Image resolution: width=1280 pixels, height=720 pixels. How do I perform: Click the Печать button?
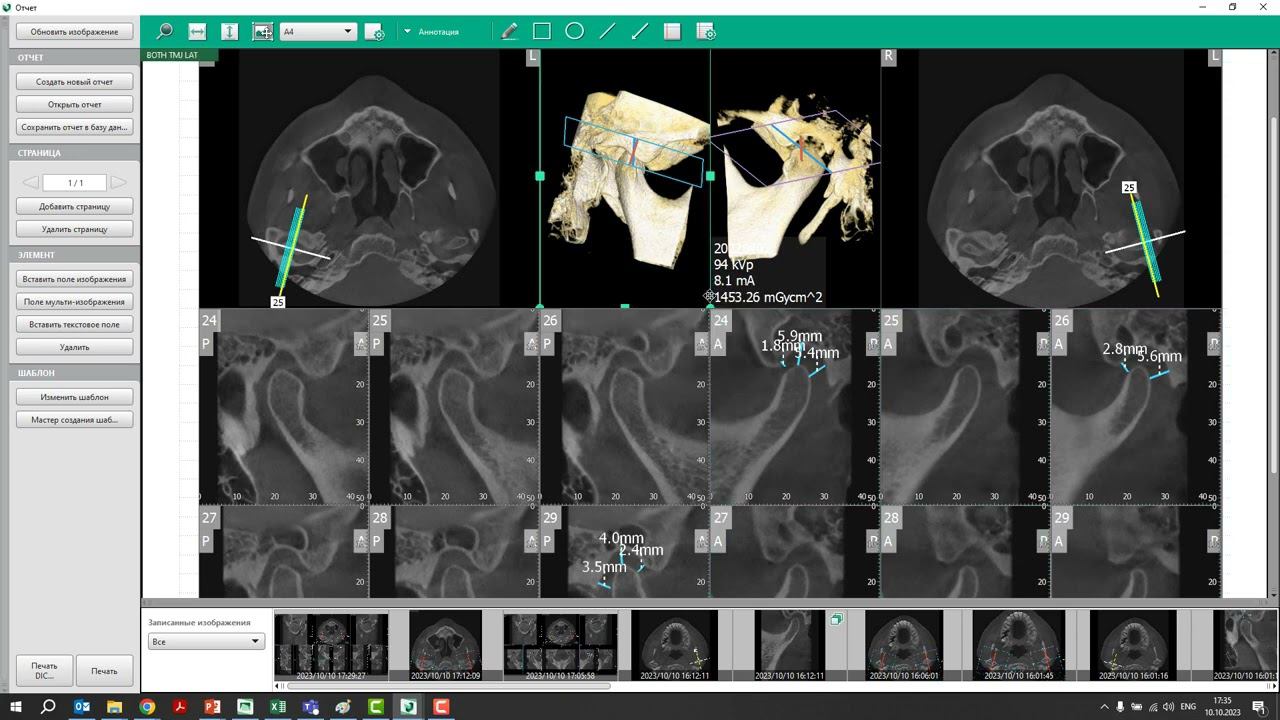pos(104,671)
